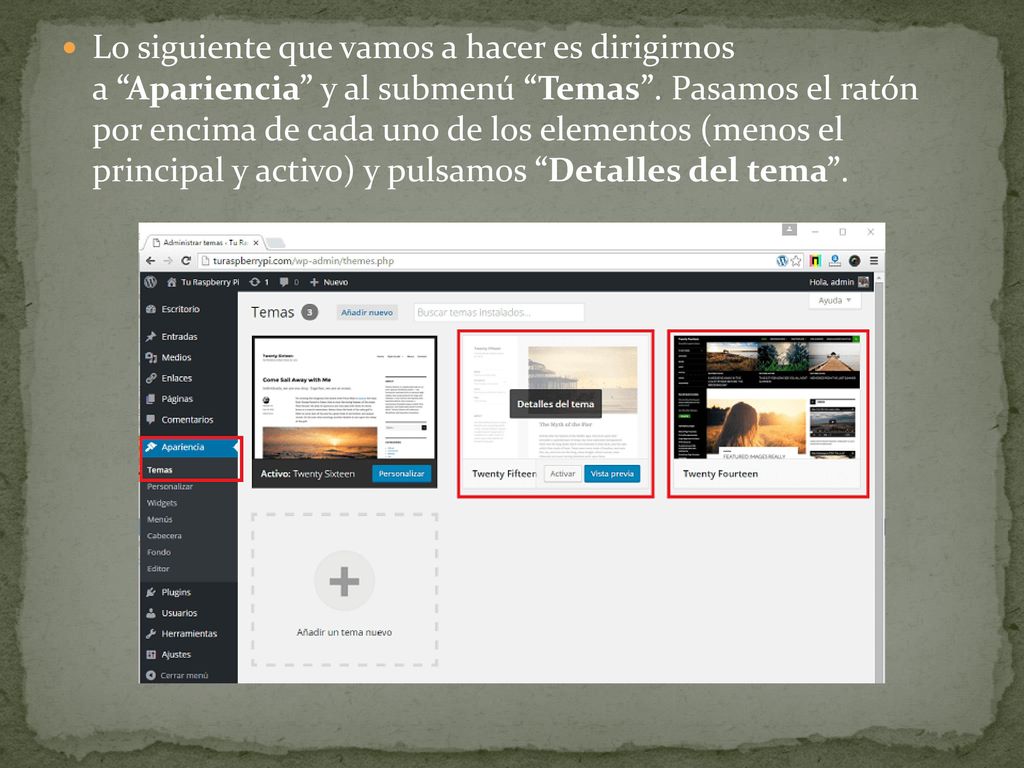Click the Twenty Sixteen theme screenshot

344,398
